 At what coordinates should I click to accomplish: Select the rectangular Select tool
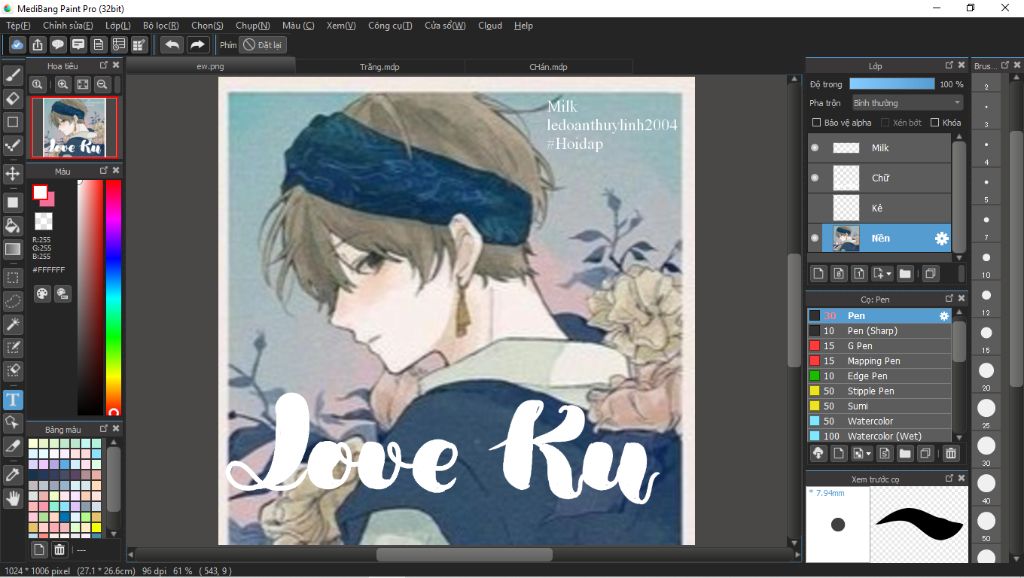[12, 278]
